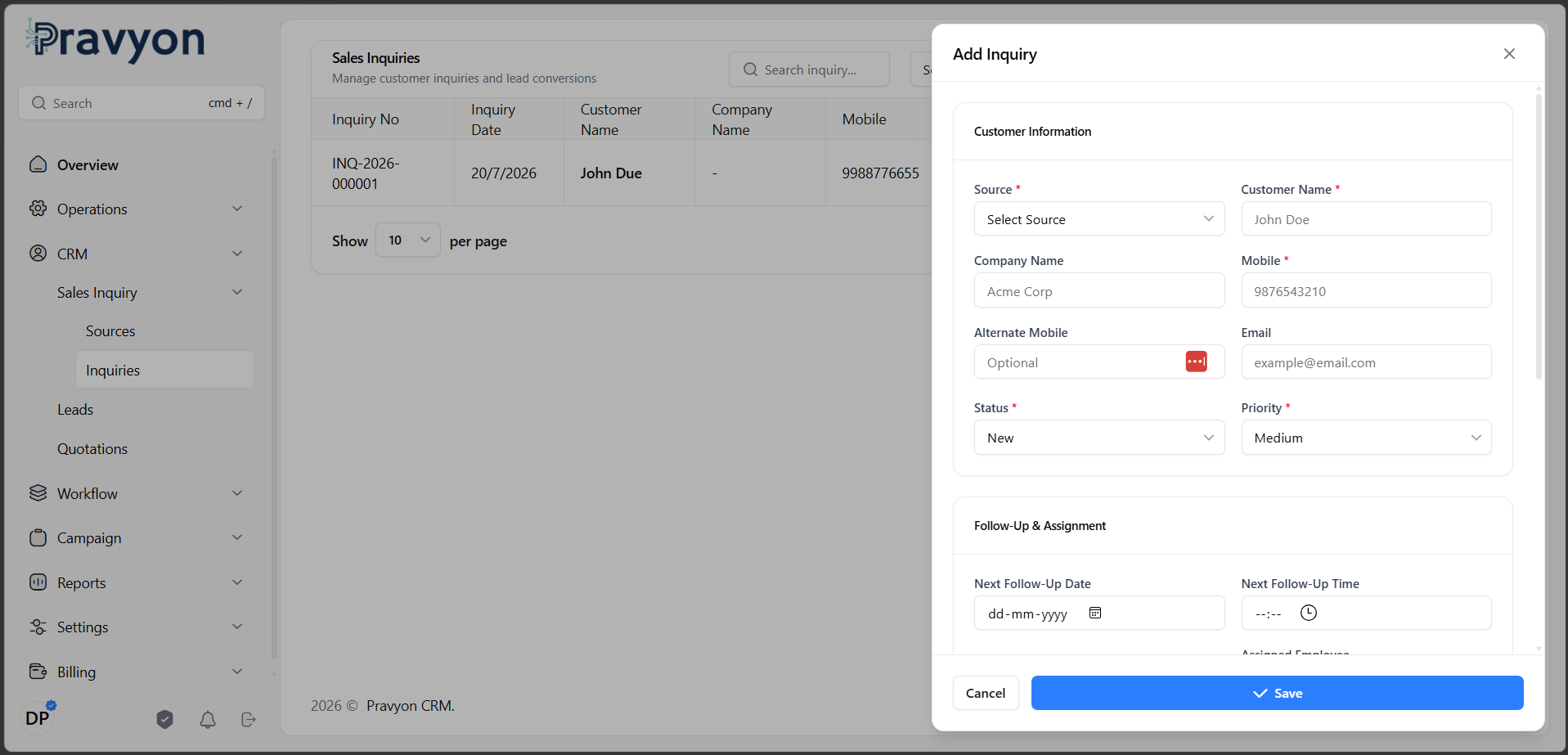Click in the Email field
Screen dimensions: 1568x755
(1366, 362)
